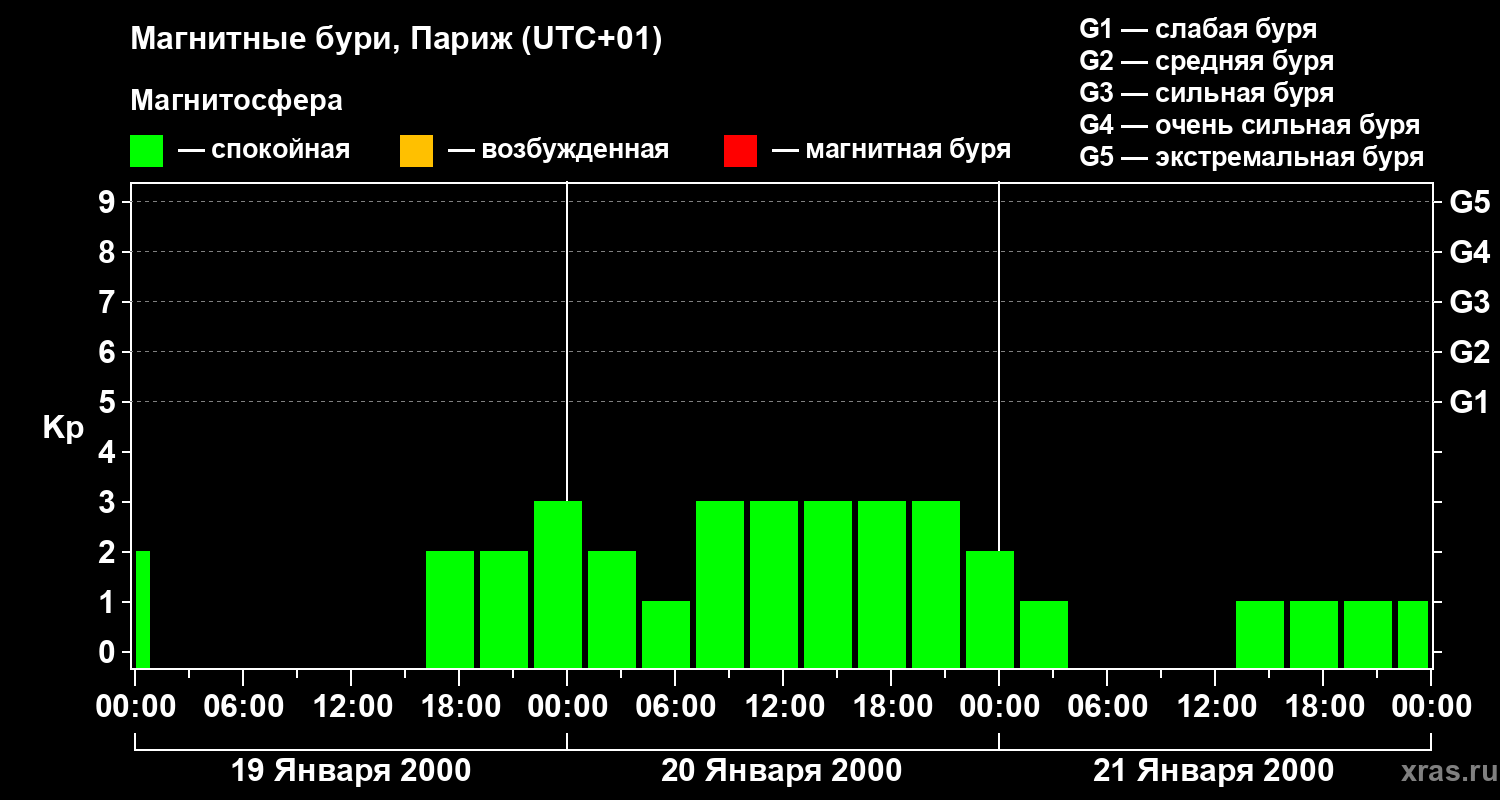Click the '— возбужденная' legend label
The width and height of the screenshot is (1500, 800).
point(558,150)
